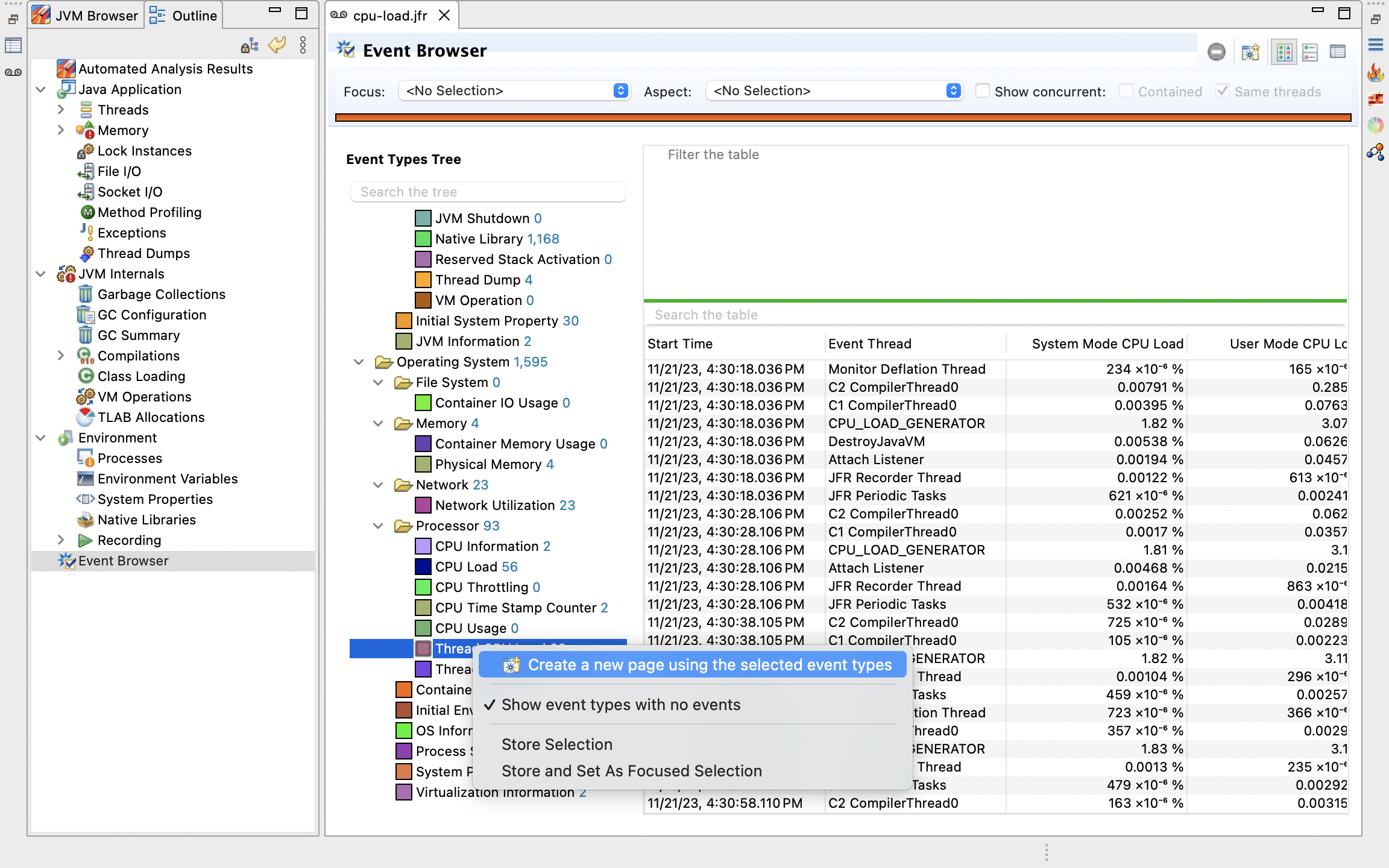Toggle Show event types with no events
The width and height of the screenshot is (1389, 868).
(621, 705)
